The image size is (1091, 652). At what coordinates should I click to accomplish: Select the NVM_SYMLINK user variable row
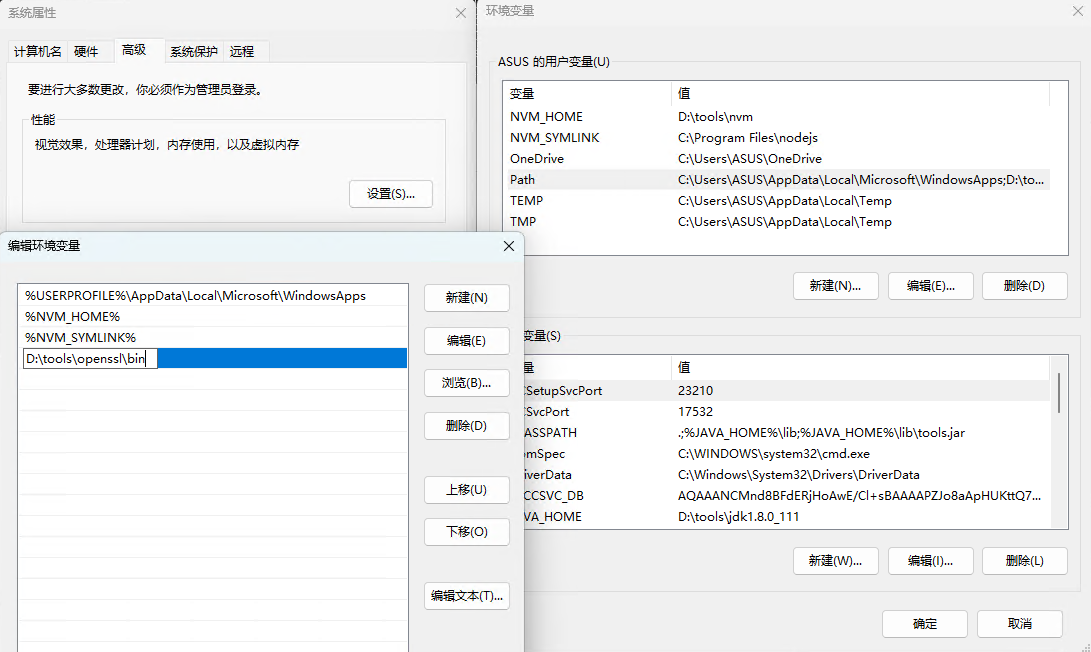coord(777,138)
